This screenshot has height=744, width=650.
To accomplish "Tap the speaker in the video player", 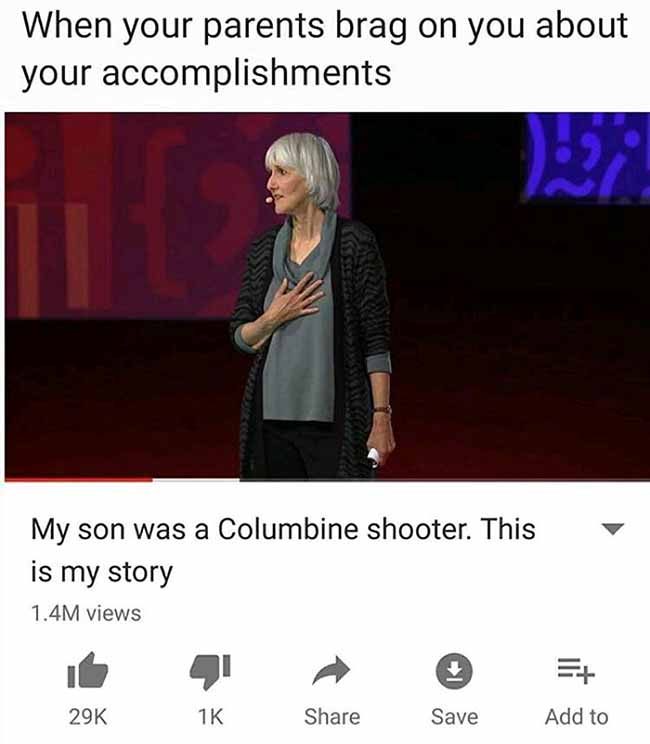I will (x=313, y=304).
